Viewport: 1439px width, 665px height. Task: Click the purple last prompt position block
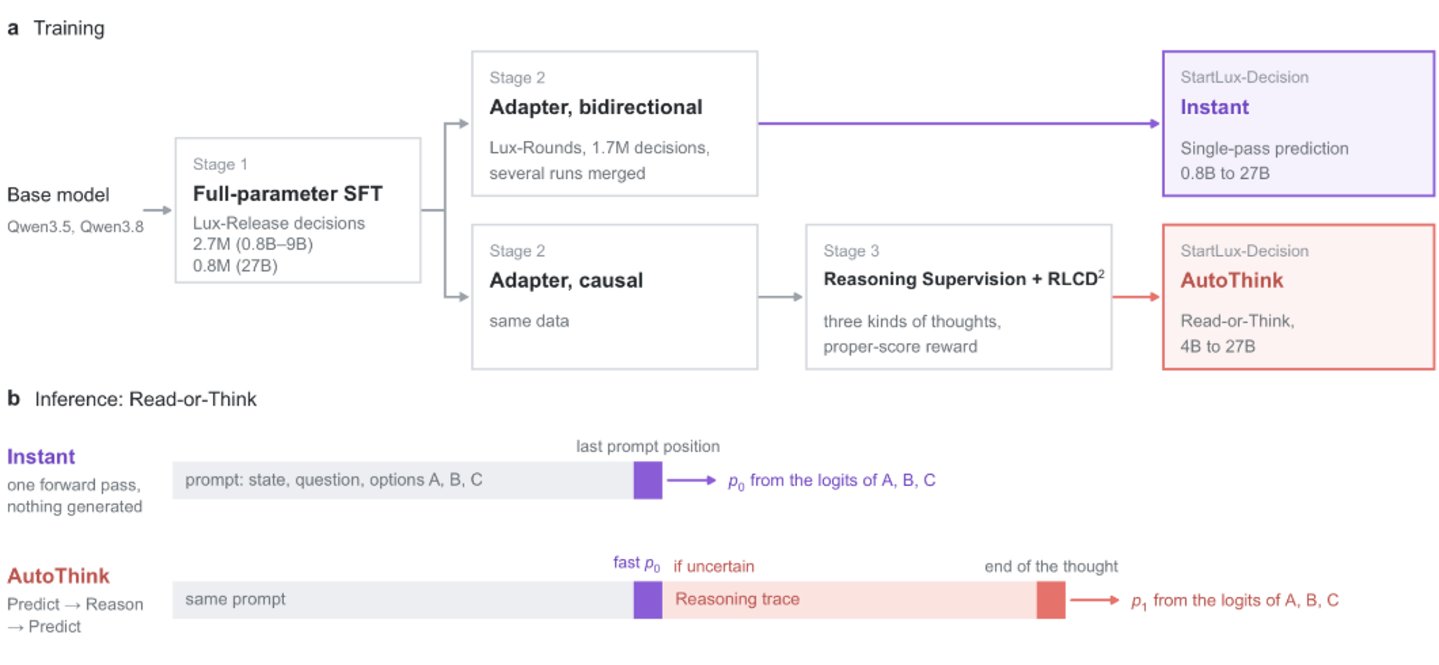648,480
